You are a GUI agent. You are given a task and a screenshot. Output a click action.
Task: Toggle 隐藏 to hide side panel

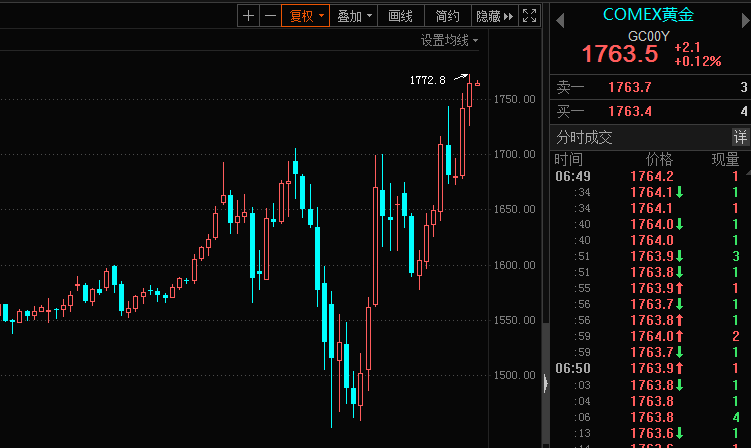[494, 15]
